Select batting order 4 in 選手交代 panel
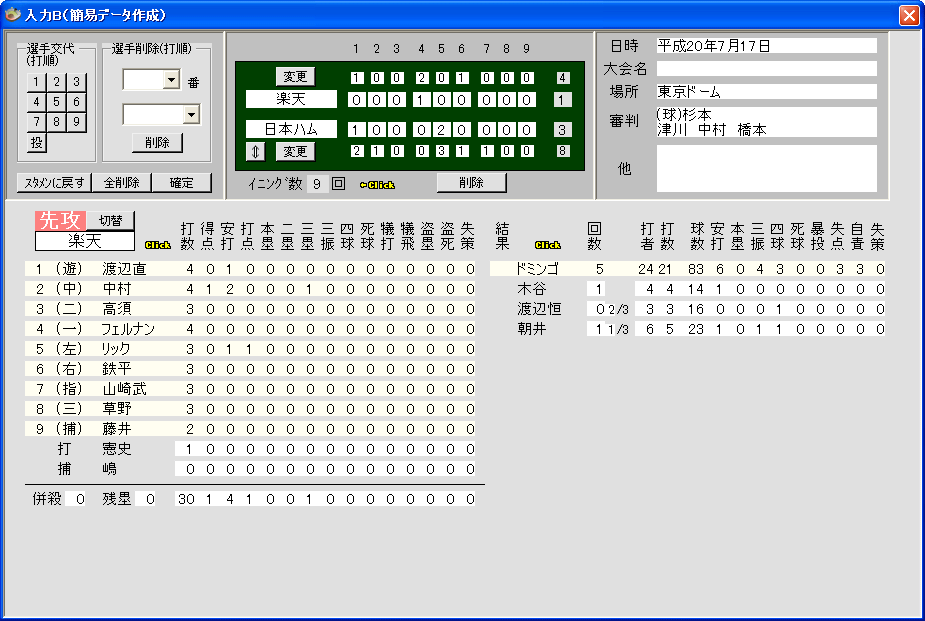Viewport: 925px width, 621px height. [x=37, y=102]
